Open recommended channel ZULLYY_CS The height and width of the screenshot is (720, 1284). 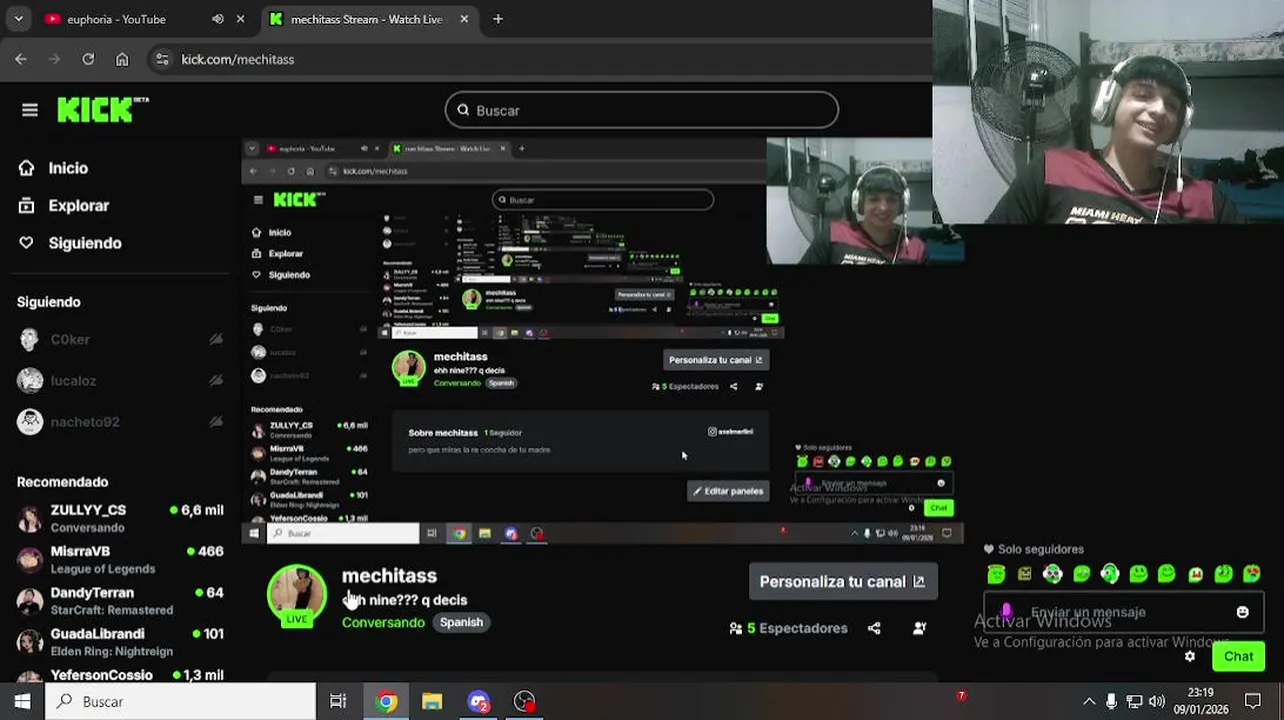pos(120,518)
